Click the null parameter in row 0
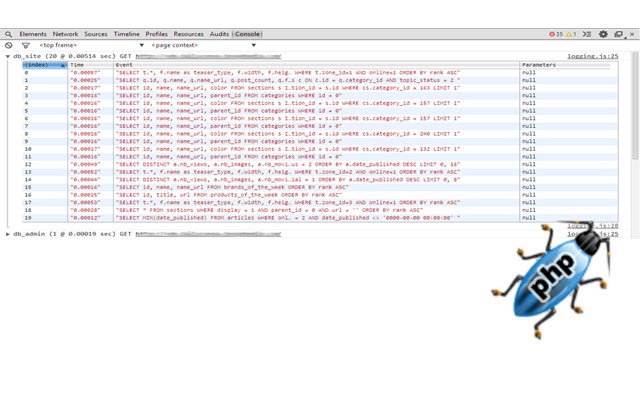Image resolution: width=640 pixels, height=400 pixels. 529,73
